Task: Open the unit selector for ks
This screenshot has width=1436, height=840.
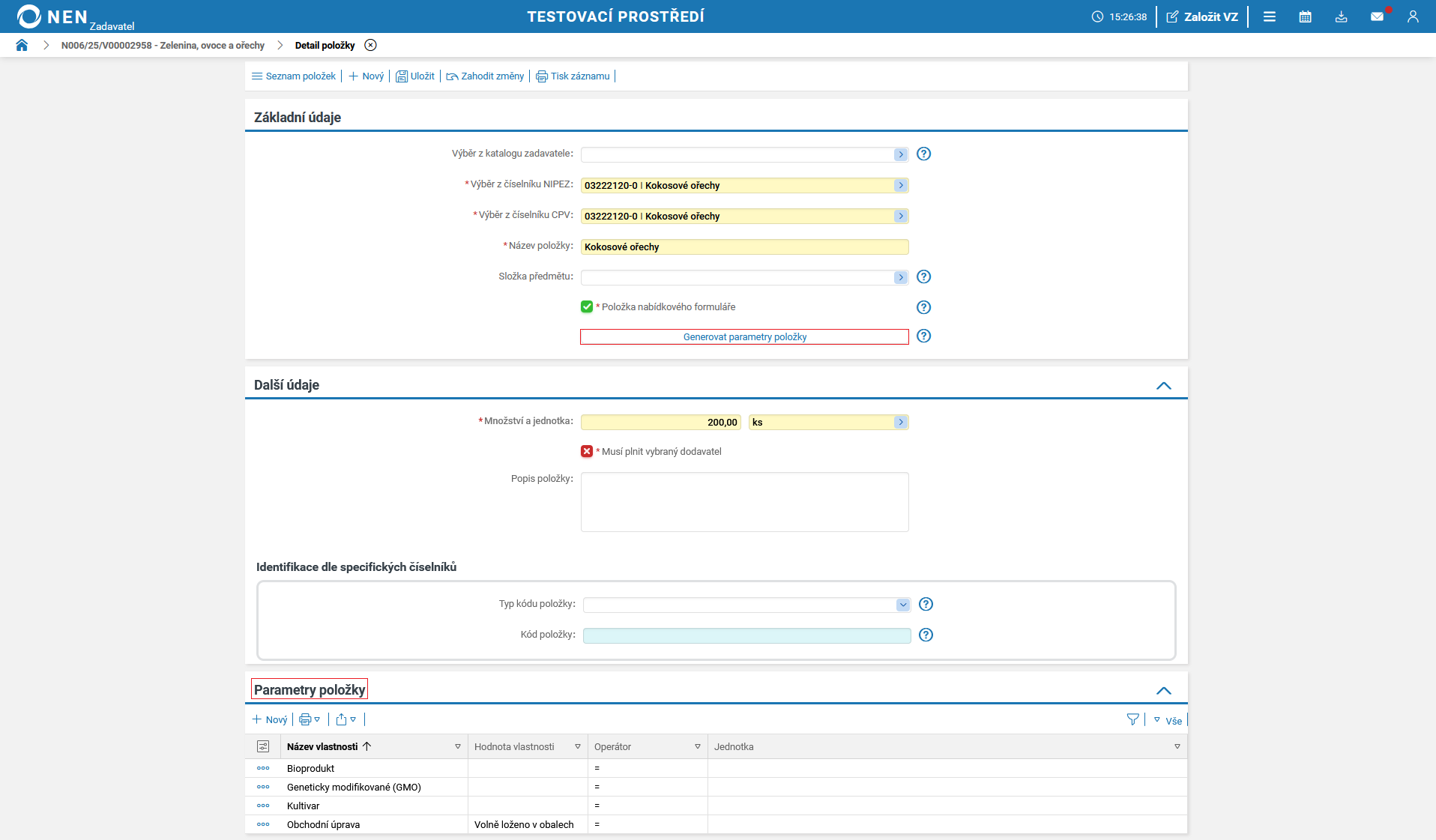Action: tap(900, 423)
